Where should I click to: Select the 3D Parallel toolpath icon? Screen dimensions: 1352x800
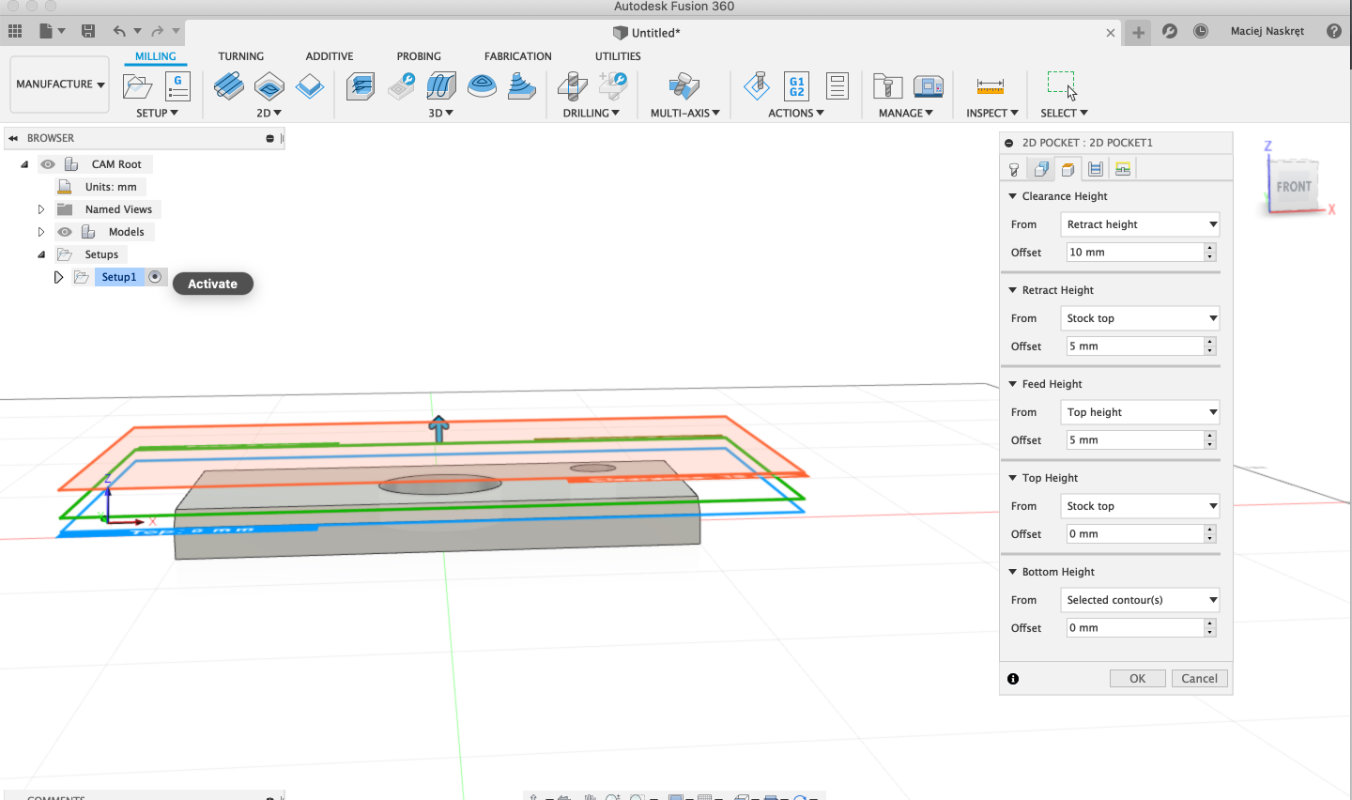point(441,86)
